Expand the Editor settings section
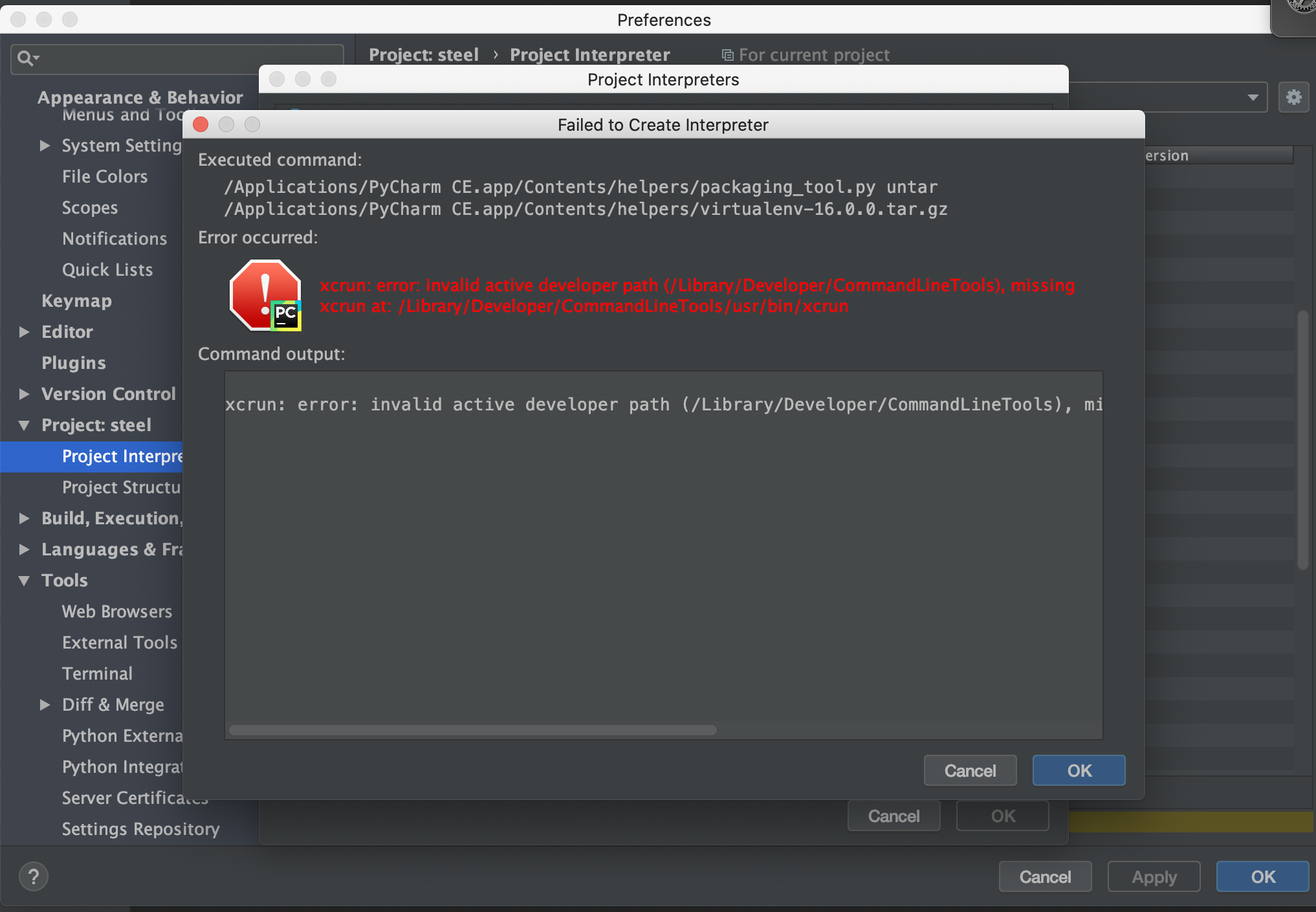 pos(25,332)
